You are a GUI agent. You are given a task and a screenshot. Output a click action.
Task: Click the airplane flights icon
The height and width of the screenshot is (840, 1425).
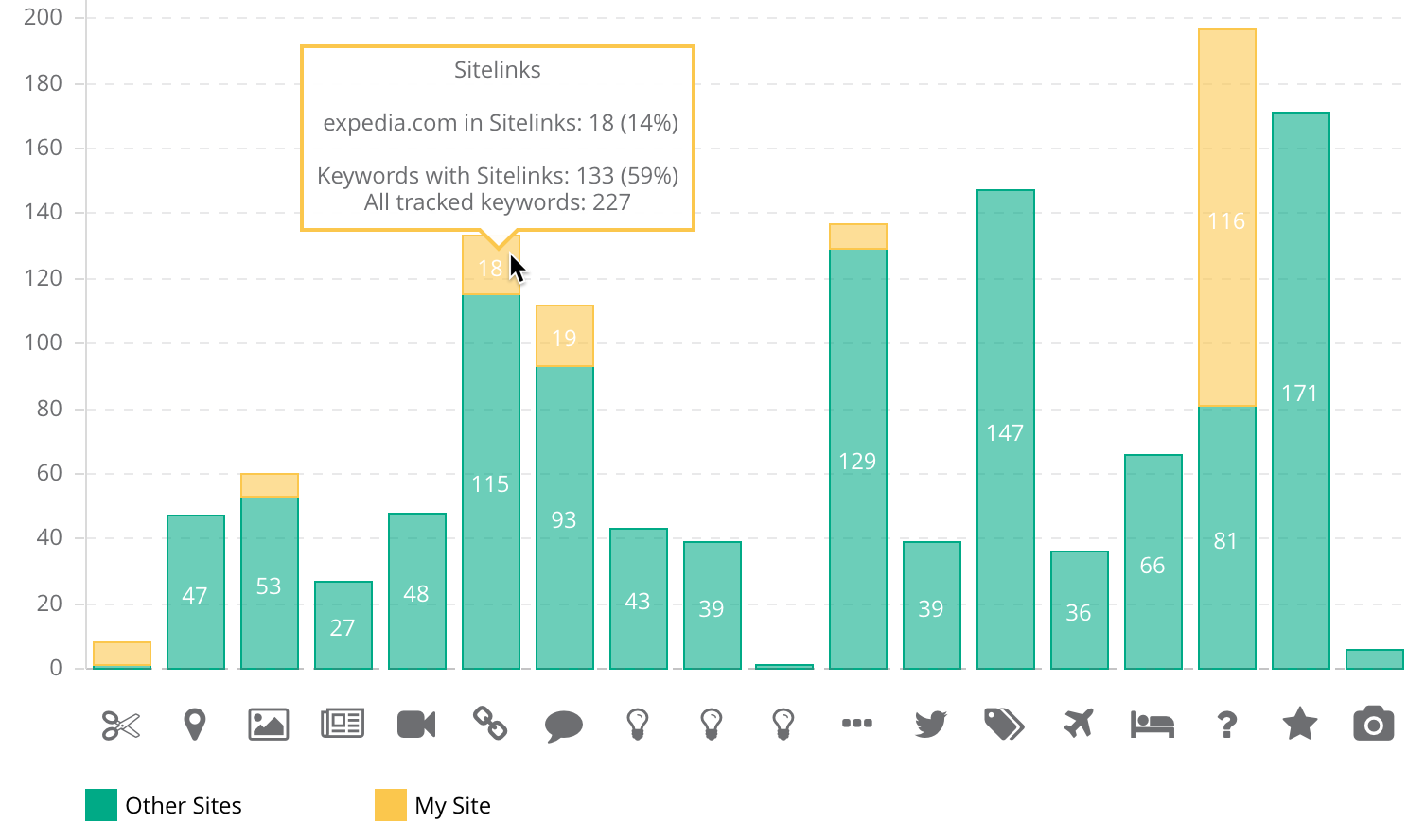tap(1078, 725)
